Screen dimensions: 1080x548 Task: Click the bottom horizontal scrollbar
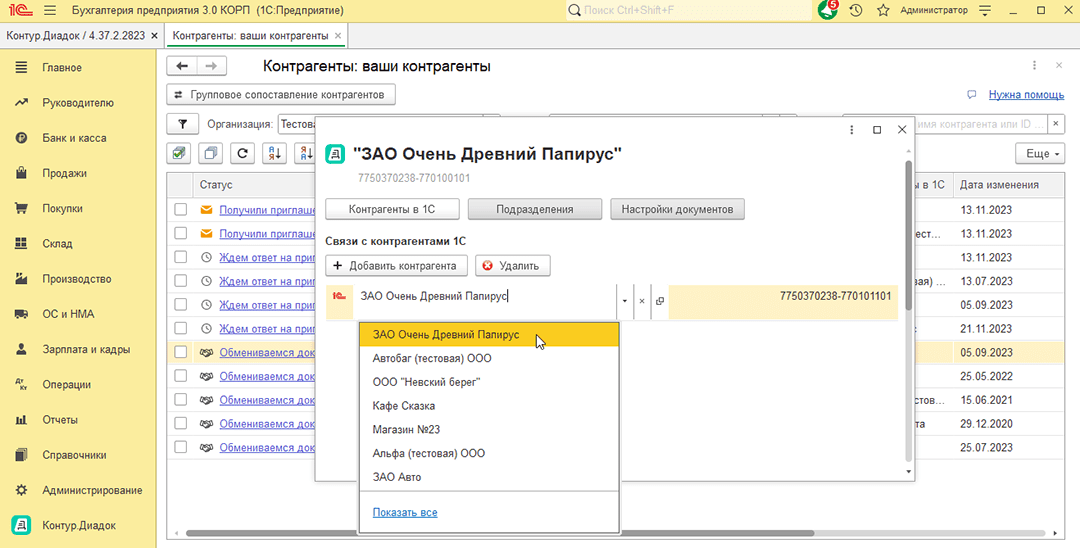click(499, 533)
